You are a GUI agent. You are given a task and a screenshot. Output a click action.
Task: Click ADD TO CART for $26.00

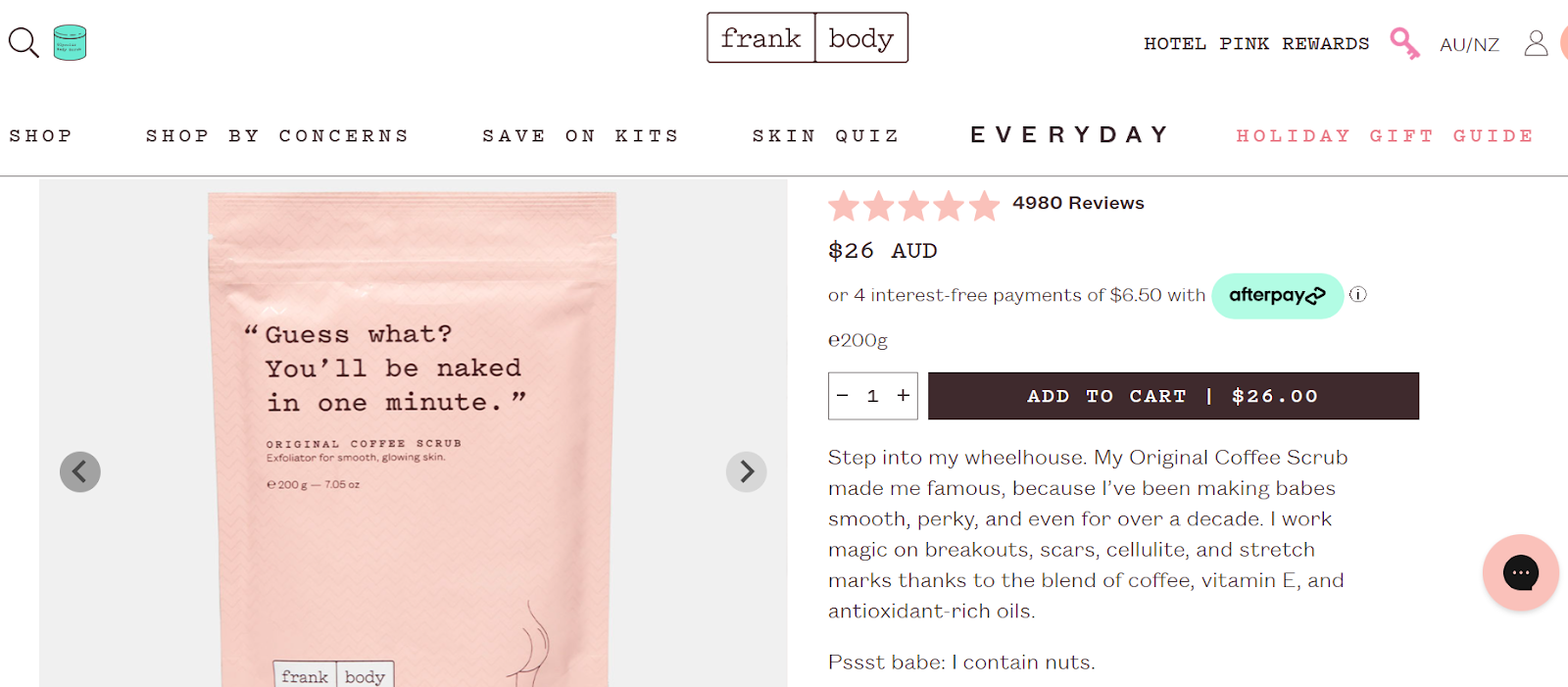pyautogui.click(x=1173, y=396)
